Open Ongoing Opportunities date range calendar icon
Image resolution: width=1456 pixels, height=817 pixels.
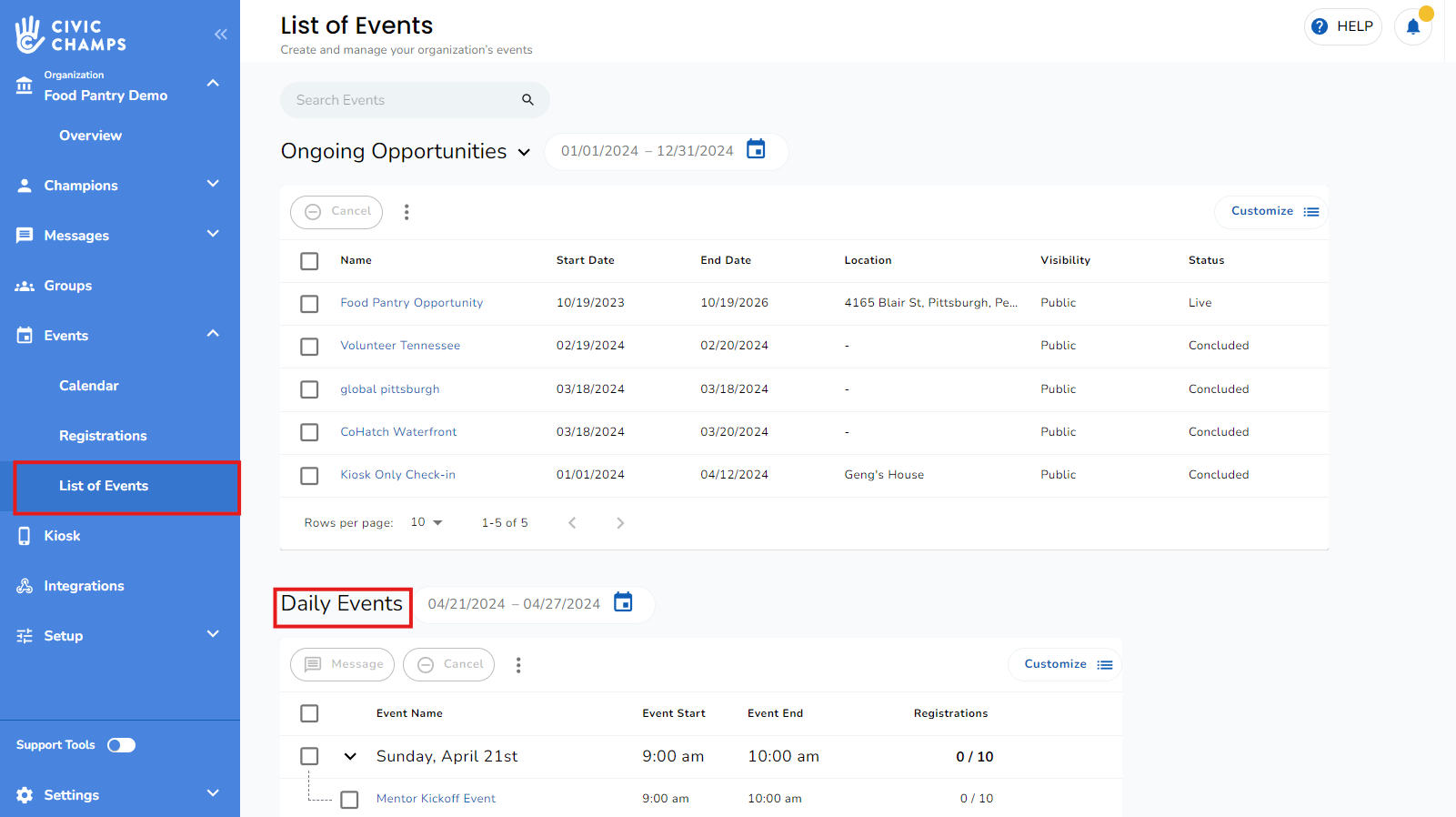click(x=756, y=149)
